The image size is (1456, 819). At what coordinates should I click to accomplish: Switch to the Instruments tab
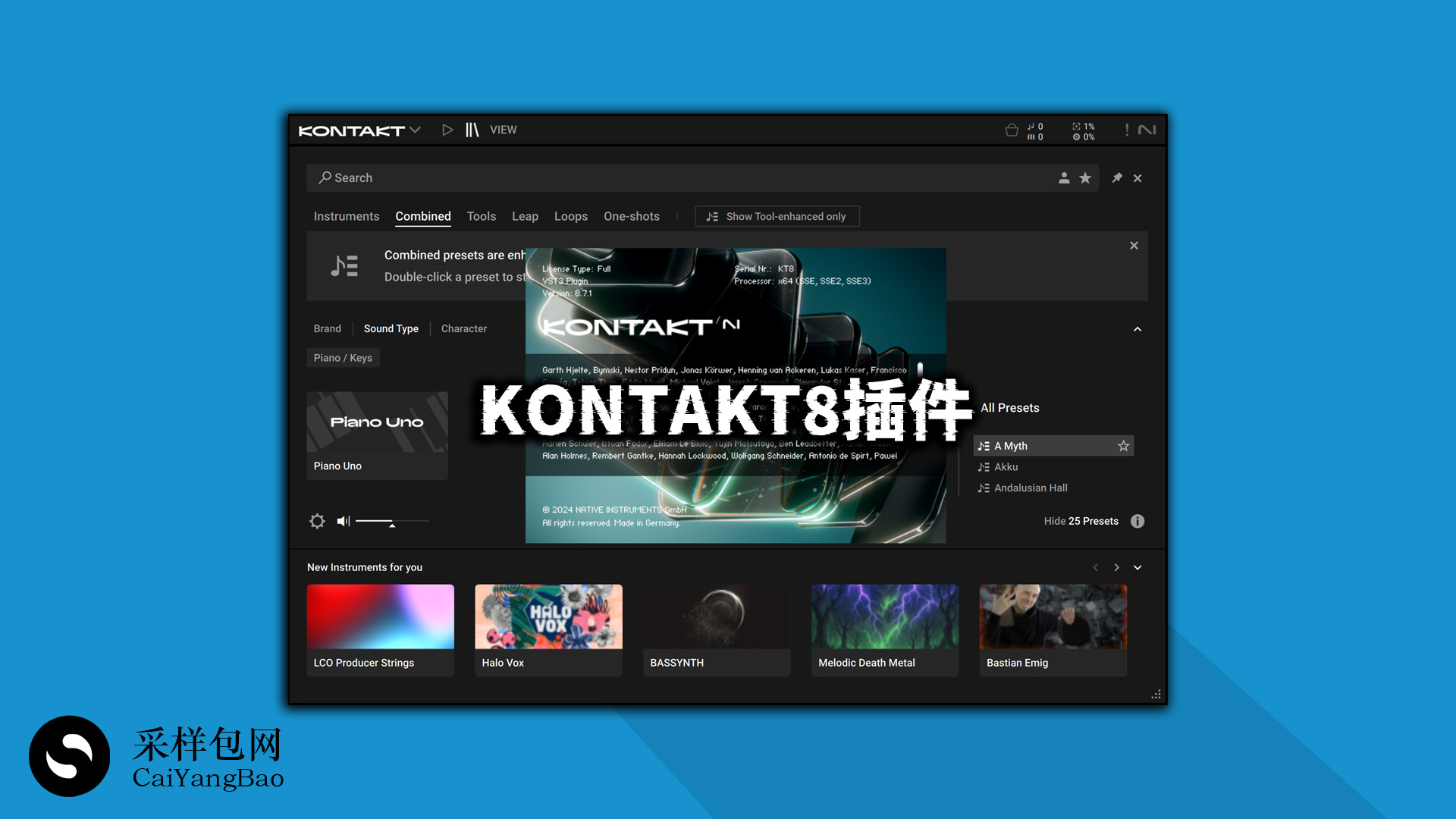[346, 216]
